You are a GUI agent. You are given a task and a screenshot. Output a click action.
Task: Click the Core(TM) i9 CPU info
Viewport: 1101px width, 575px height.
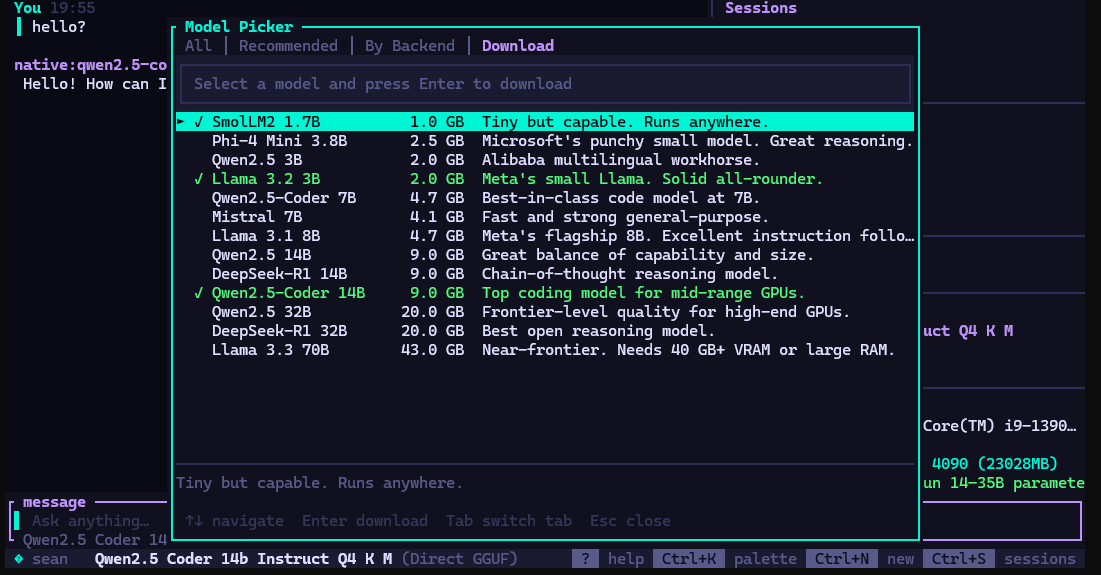point(999,425)
